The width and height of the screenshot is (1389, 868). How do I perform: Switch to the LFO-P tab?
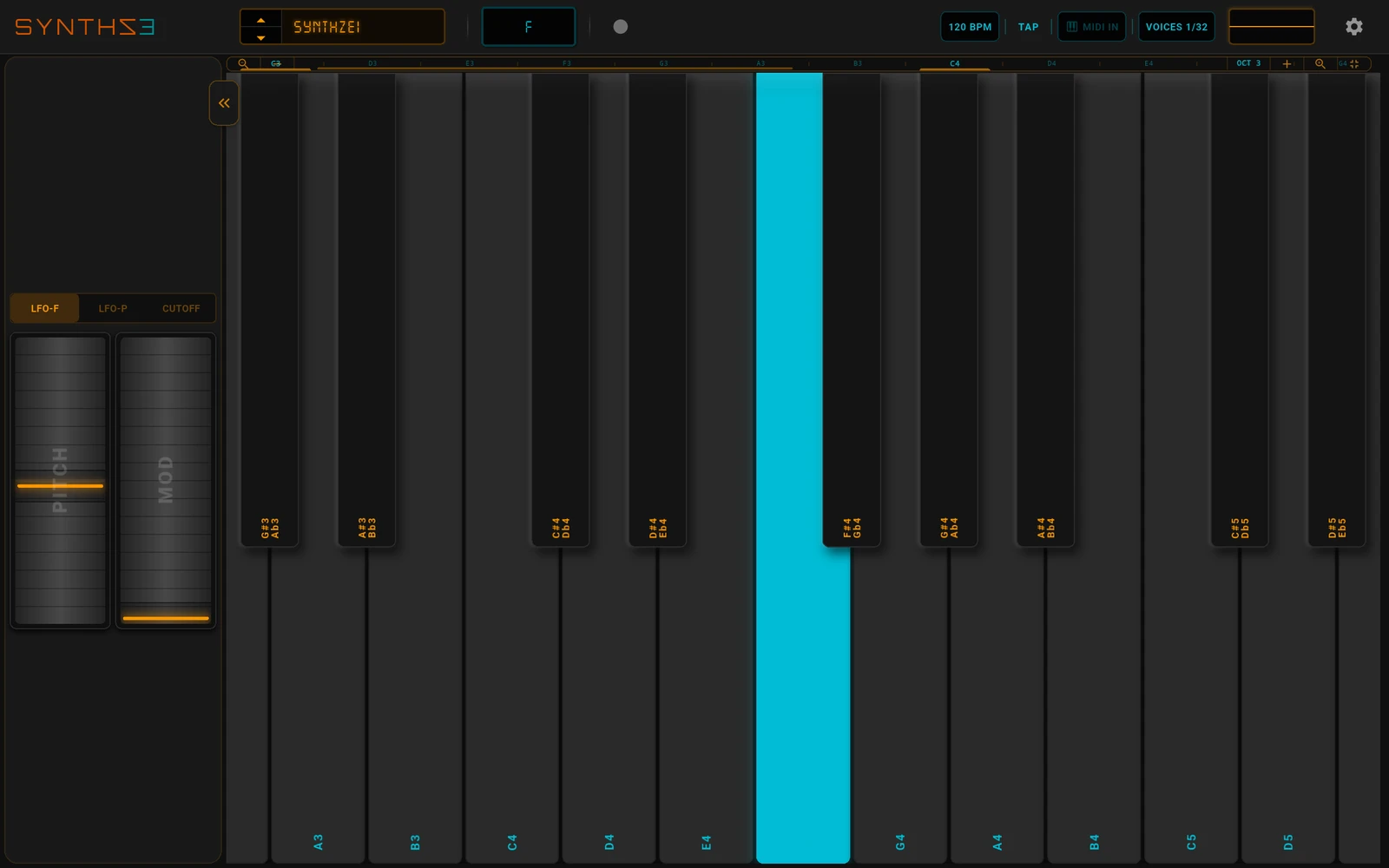tap(113, 308)
